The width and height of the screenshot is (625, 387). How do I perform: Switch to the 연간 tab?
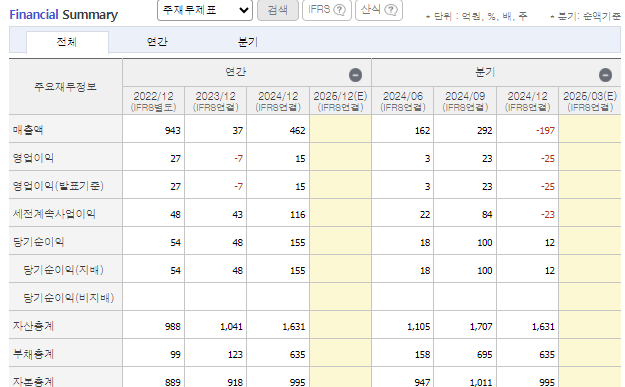tap(157, 42)
